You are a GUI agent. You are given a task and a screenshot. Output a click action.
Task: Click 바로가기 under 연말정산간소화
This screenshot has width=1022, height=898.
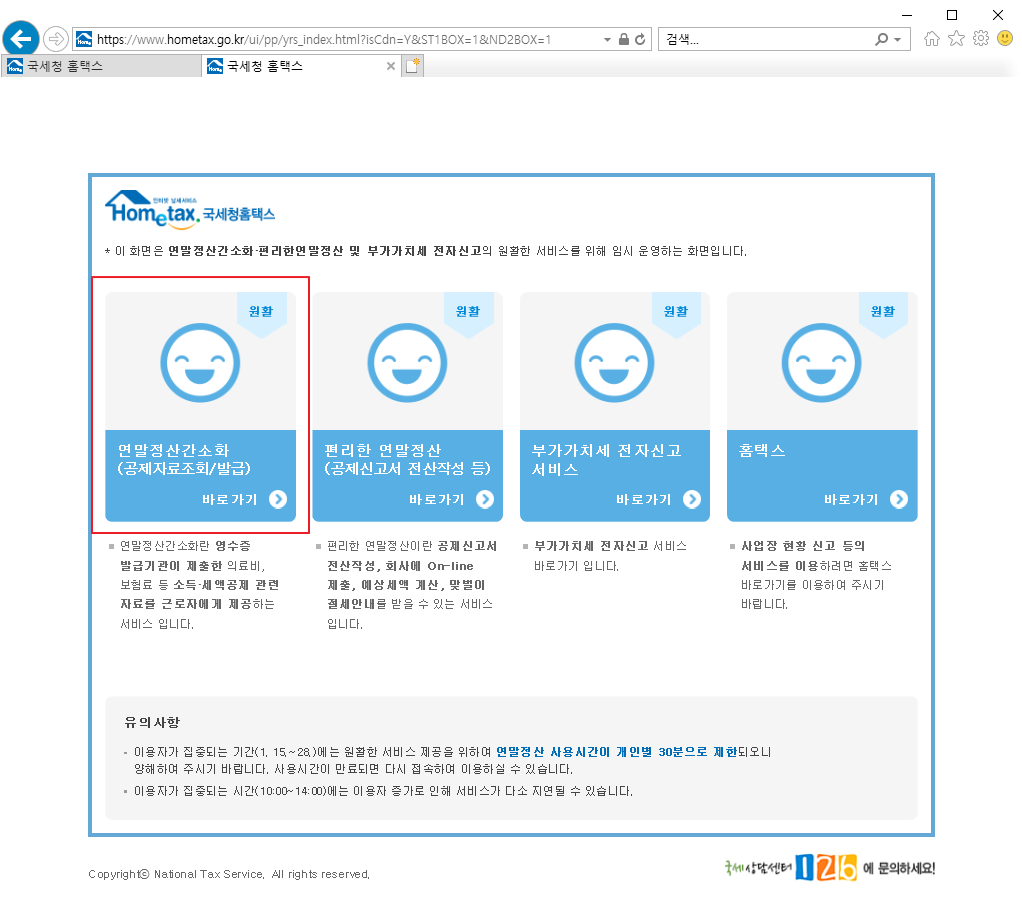tap(229, 500)
